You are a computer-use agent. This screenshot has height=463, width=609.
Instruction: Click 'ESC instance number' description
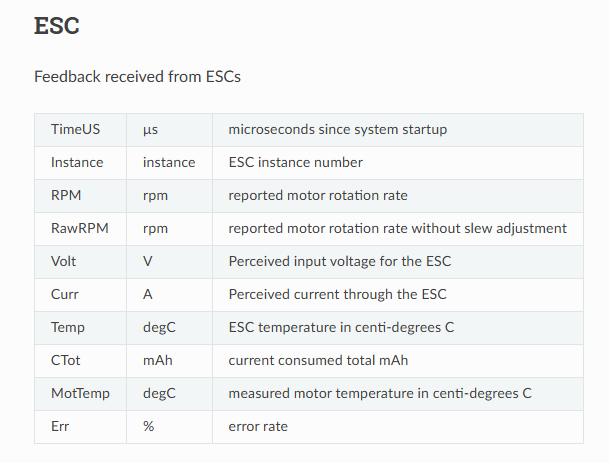click(296, 162)
